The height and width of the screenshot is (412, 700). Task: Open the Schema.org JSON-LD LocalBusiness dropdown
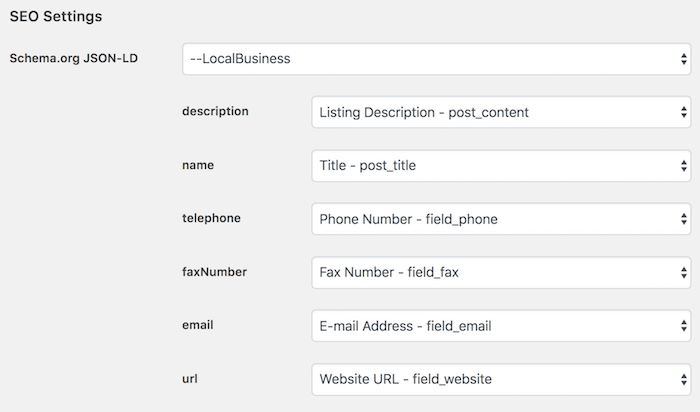437,59
